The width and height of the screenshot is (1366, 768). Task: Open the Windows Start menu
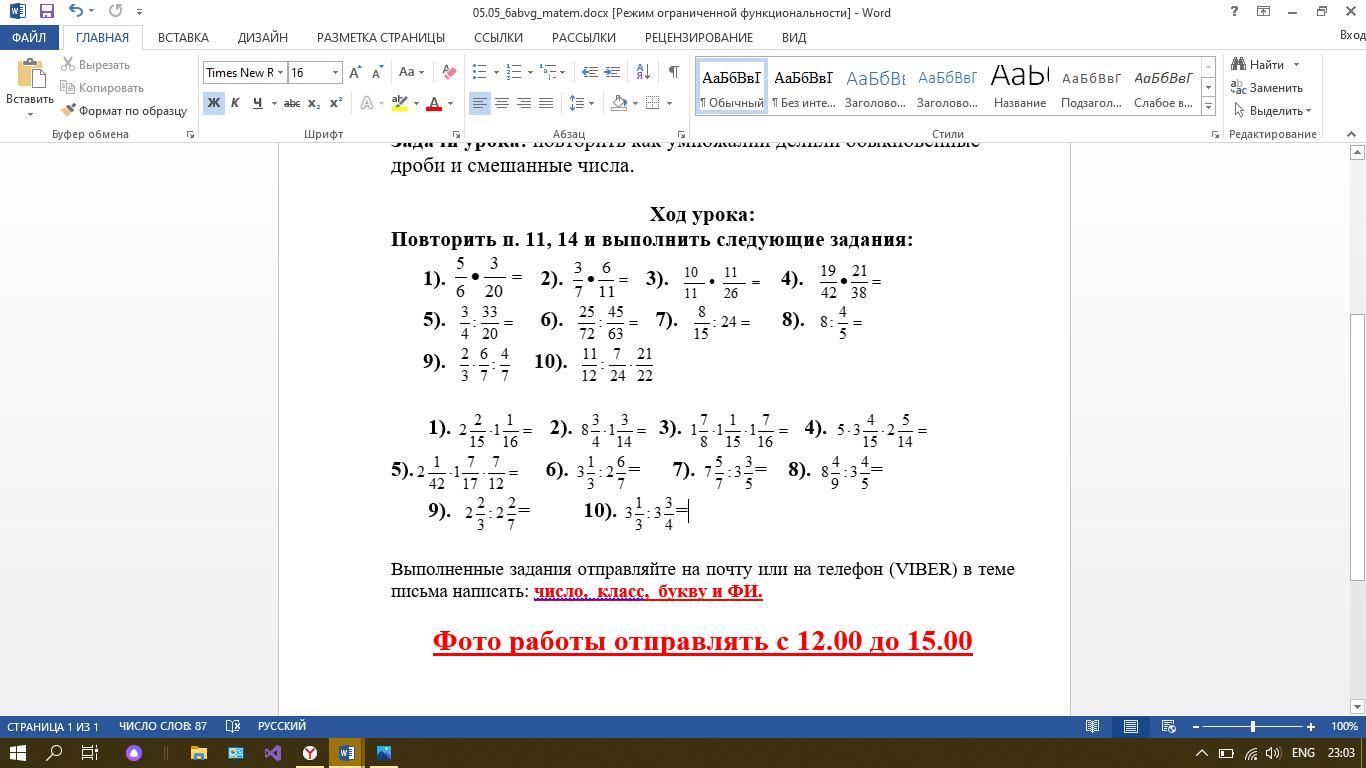click(18, 753)
